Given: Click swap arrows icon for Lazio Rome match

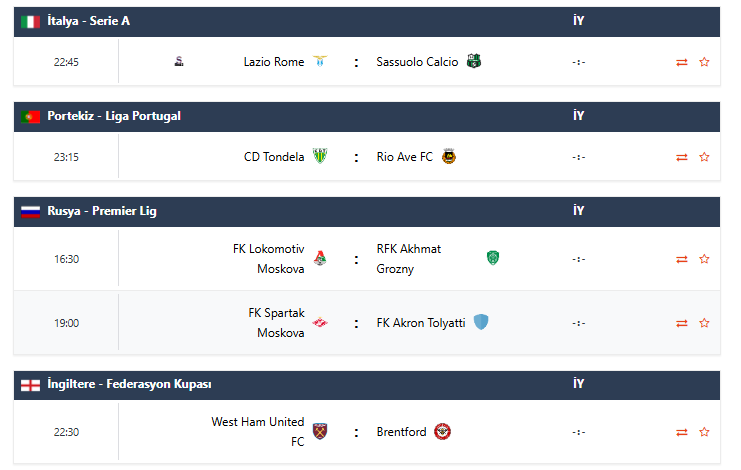Looking at the screenshot, I should coord(682,62).
